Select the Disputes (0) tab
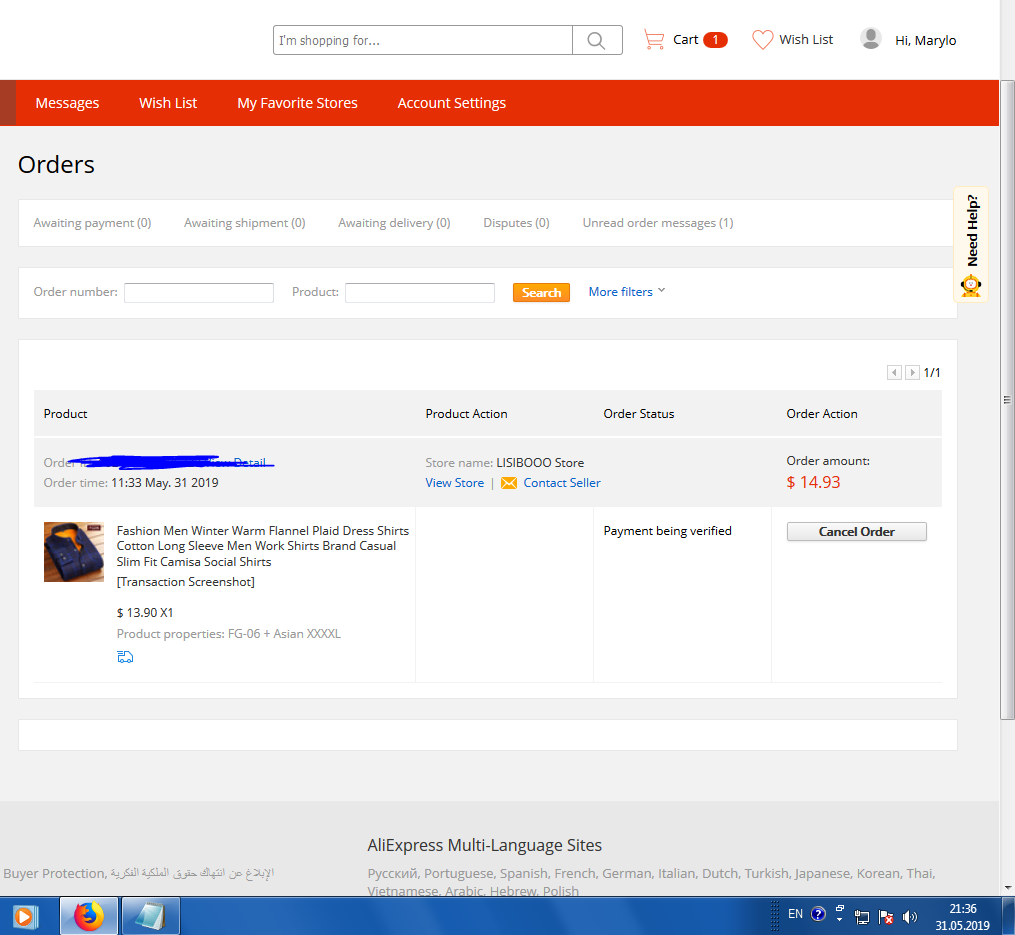 [x=517, y=223]
